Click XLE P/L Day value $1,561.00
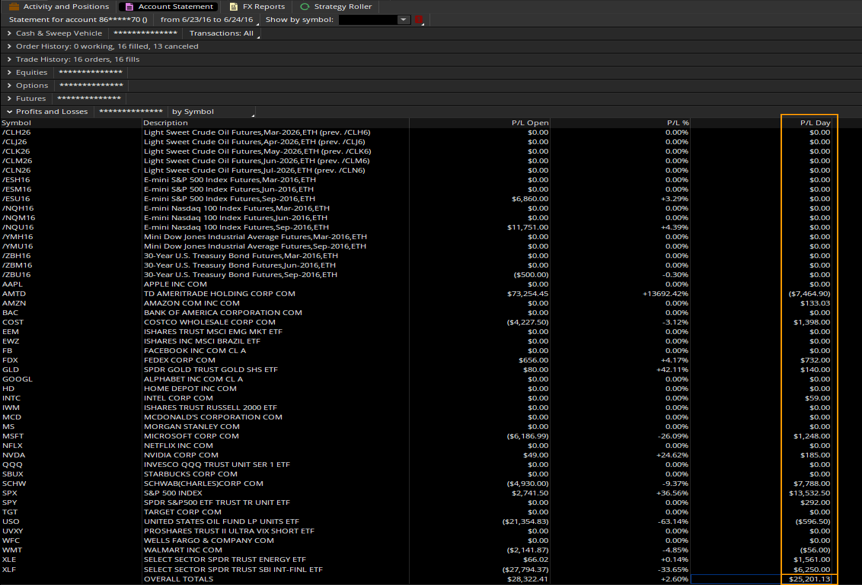This screenshot has height=585, width=862. [811, 560]
